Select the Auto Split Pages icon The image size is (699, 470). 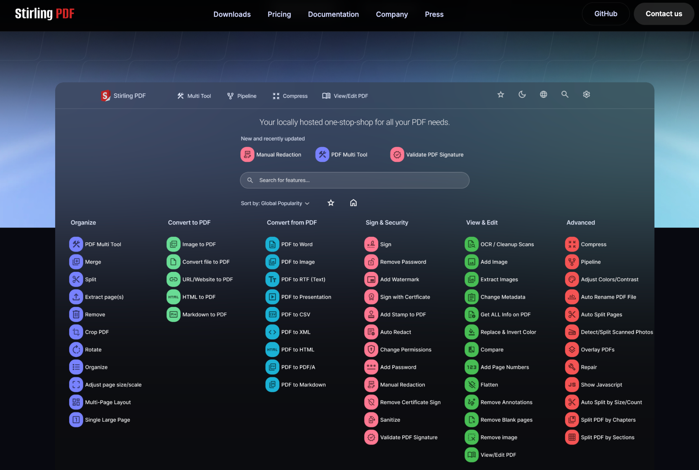point(572,314)
